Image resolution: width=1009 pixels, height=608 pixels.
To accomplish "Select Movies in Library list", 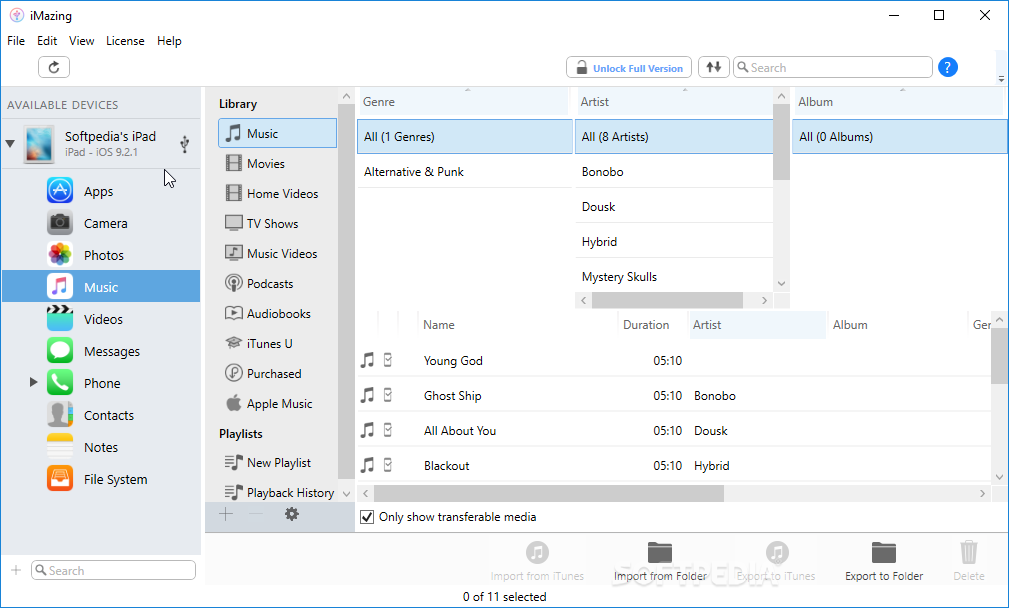I will tap(277, 163).
